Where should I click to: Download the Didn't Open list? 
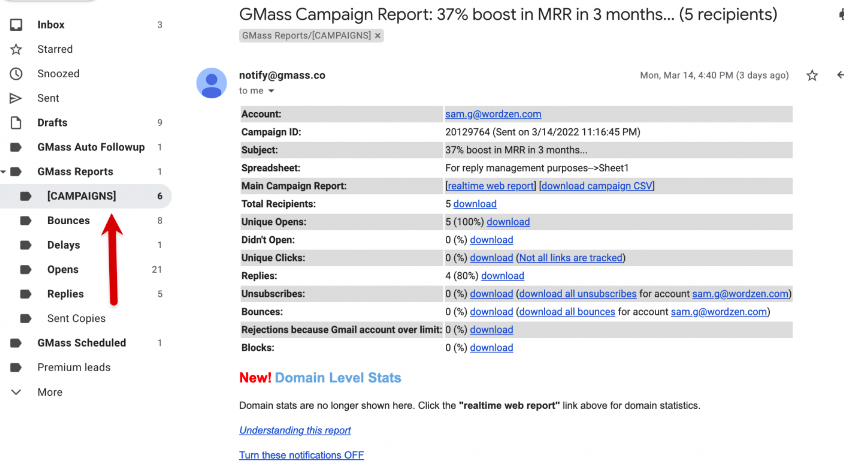491,240
